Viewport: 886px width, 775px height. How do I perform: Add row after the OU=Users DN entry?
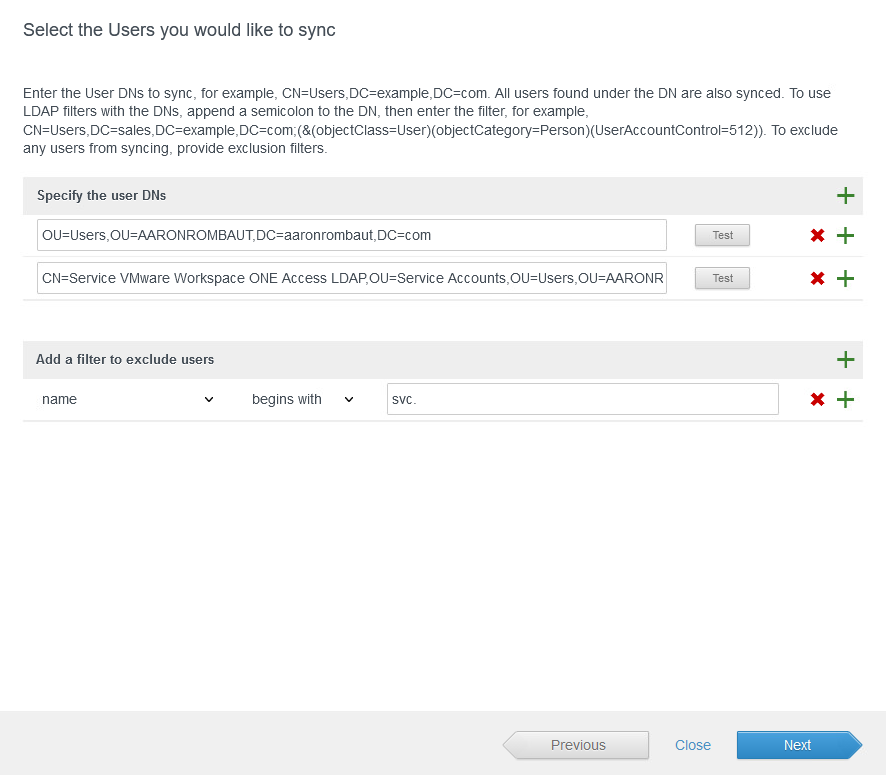pyautogui.click(x=845, y=236)
